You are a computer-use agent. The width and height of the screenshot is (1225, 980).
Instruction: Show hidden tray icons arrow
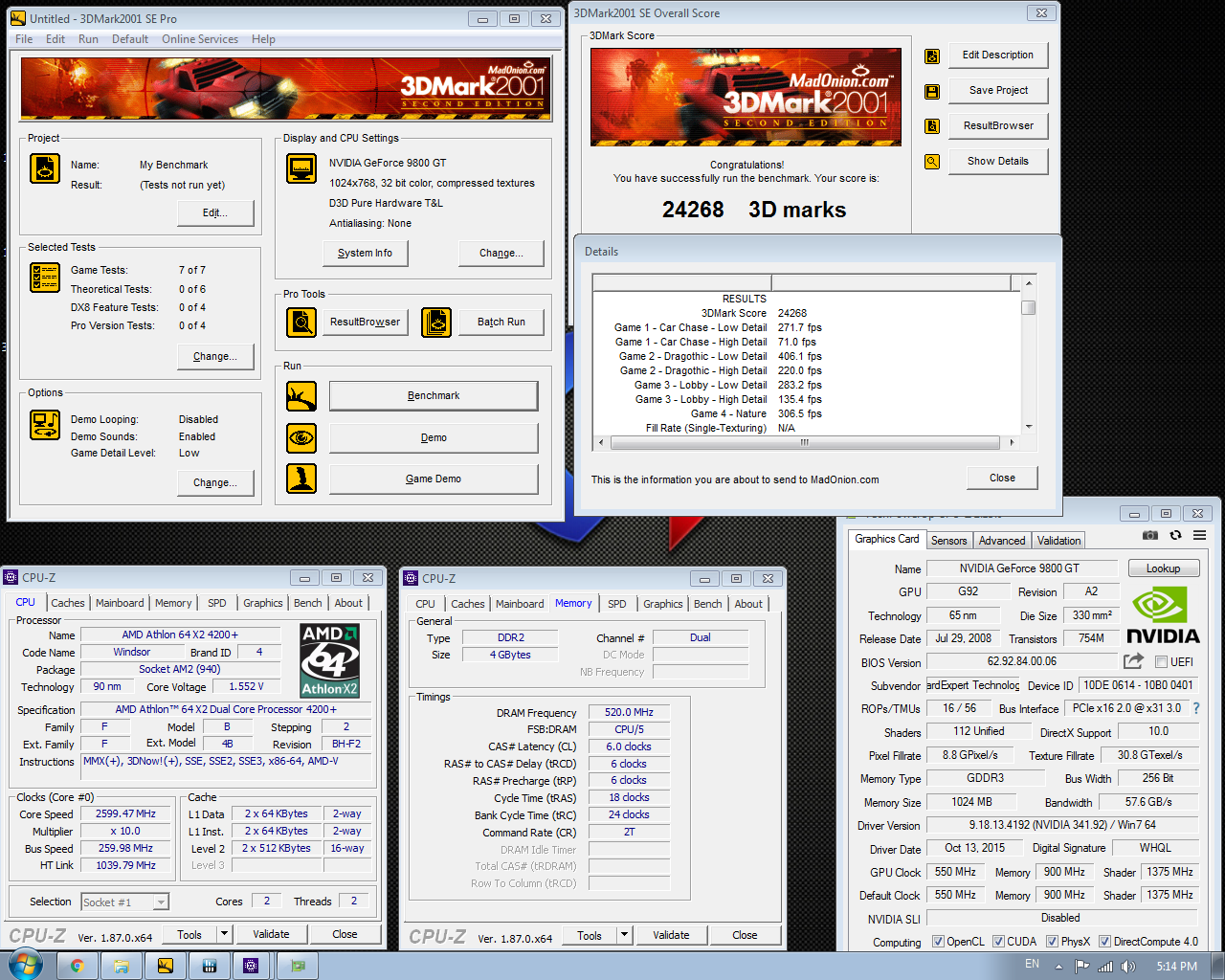(x=1059, y=966)
